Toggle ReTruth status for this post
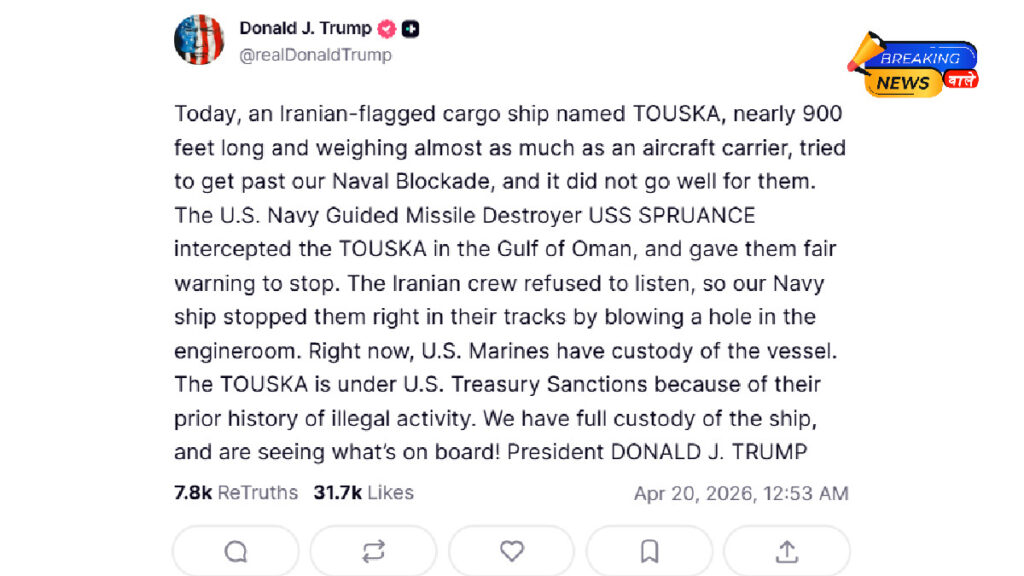This screenshot has width=1024, height=576. click(x=373, y=551)
